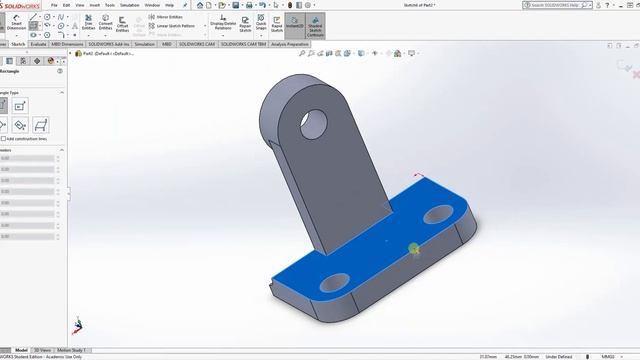This screenshot has width=640, height=360.
Task: Open the Insert menu
Action: point(94,5)
